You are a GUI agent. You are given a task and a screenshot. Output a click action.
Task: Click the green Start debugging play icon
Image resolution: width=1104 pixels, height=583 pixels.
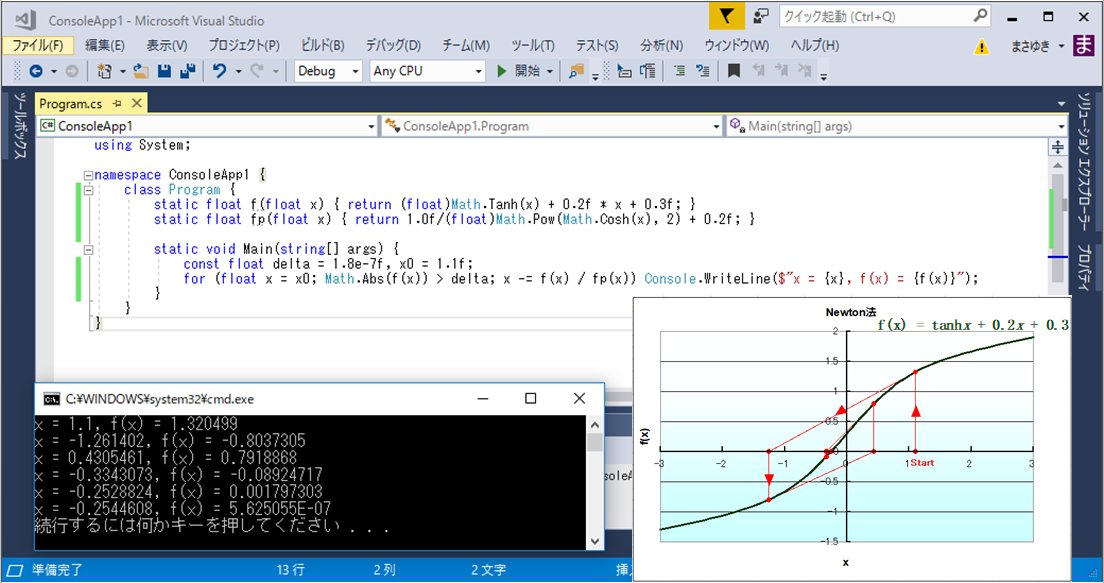(501, 71)
